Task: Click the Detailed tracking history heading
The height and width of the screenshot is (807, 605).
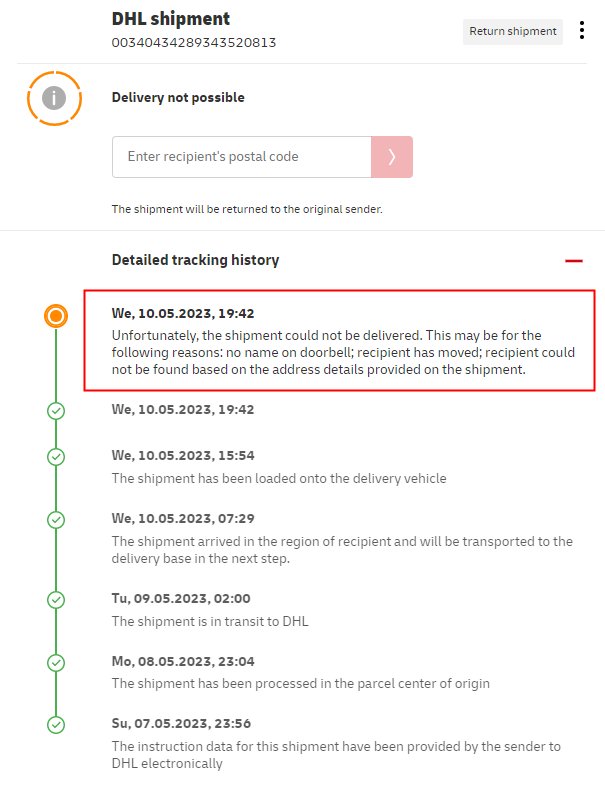Action: click(x=195, y=260)
